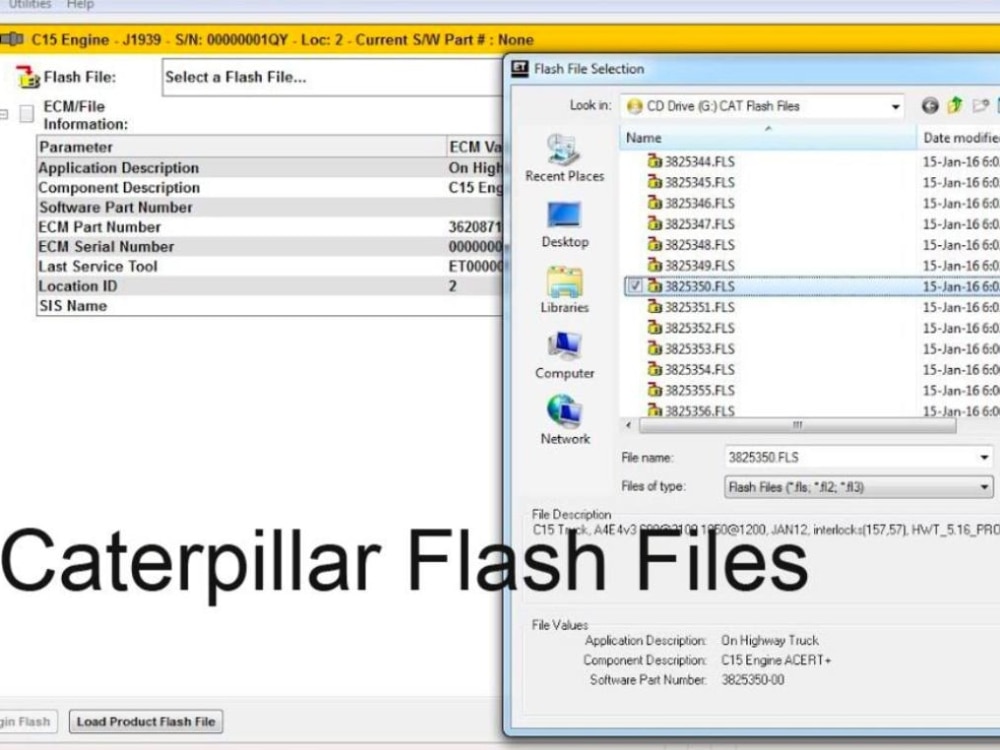
Task: Select the ECM Serial Number row
Action: coord(270,247)
